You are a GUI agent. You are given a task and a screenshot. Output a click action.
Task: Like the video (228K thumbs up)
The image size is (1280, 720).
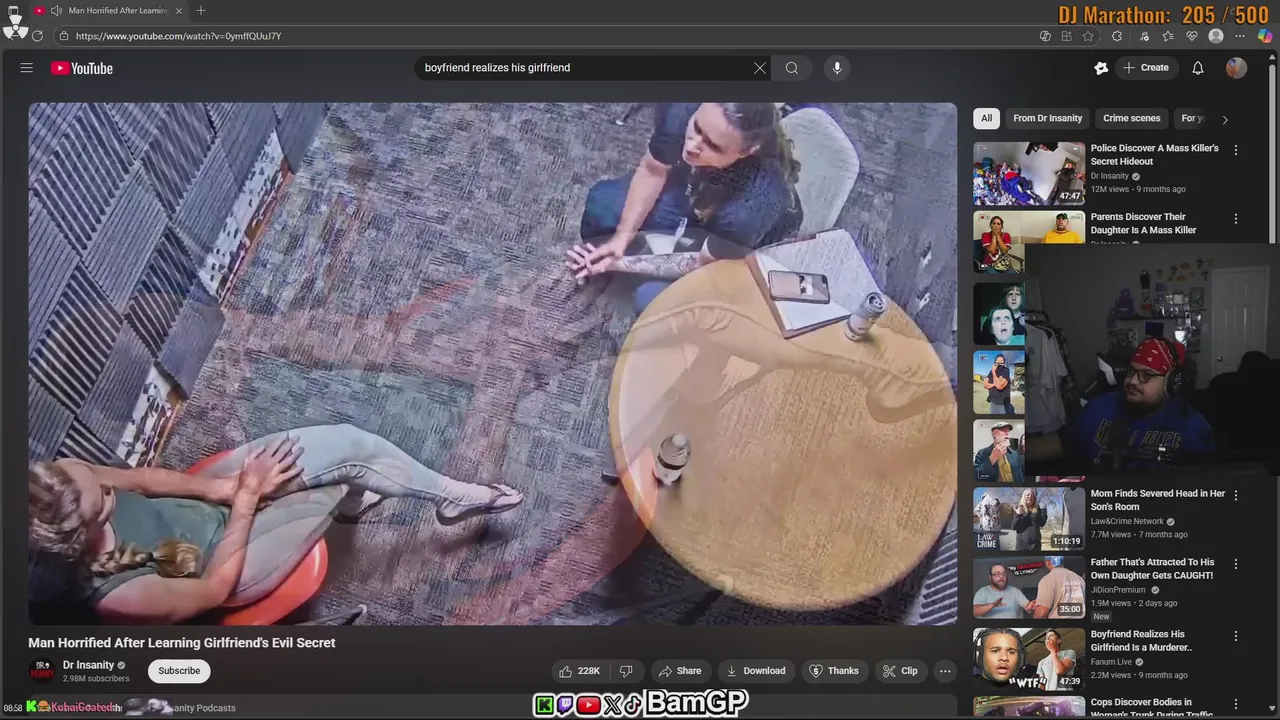pos(580,671)
